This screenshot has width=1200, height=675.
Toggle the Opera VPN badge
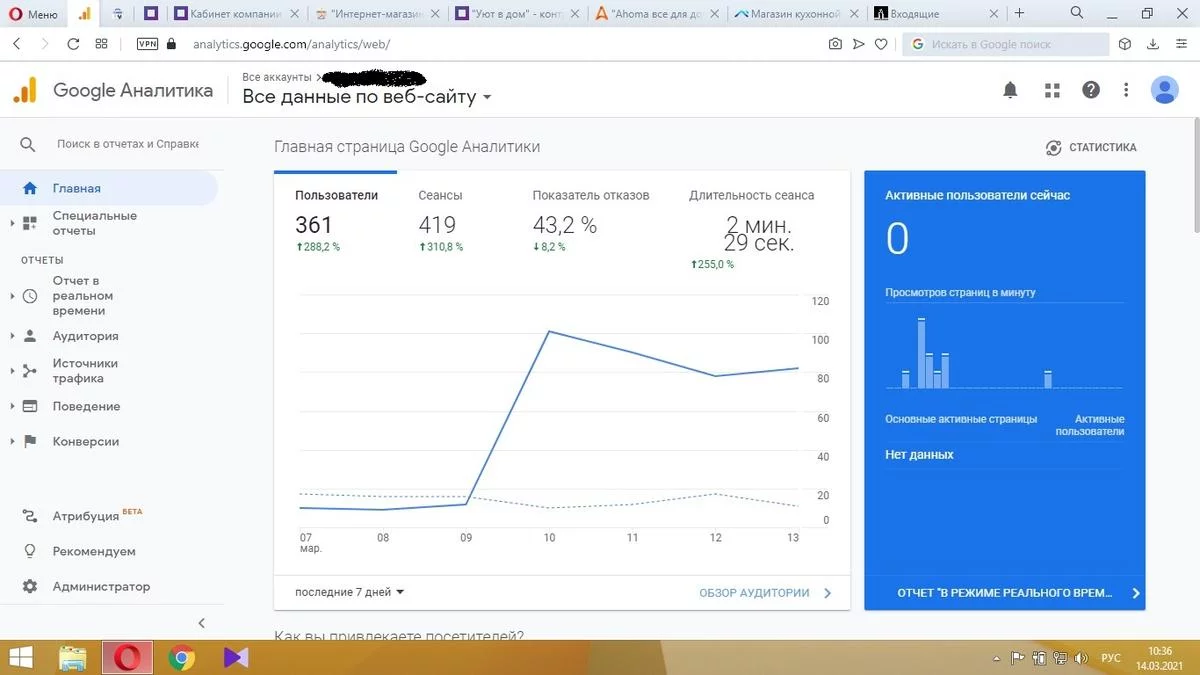tap(147, 44)
